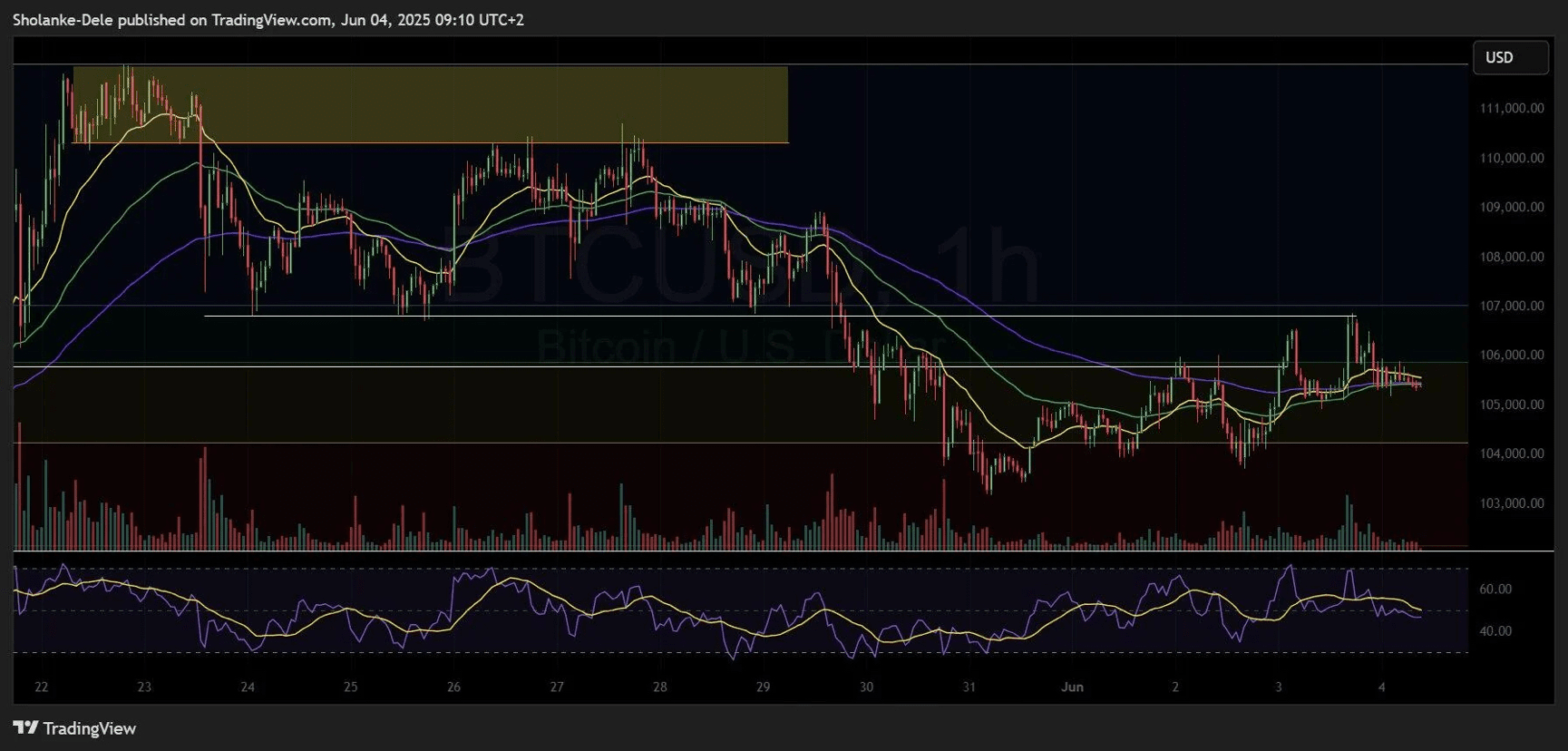Screen dimensions: 1568x751
Task: Click the 107,000.00 price axis label
Action: coord(1511,306)
